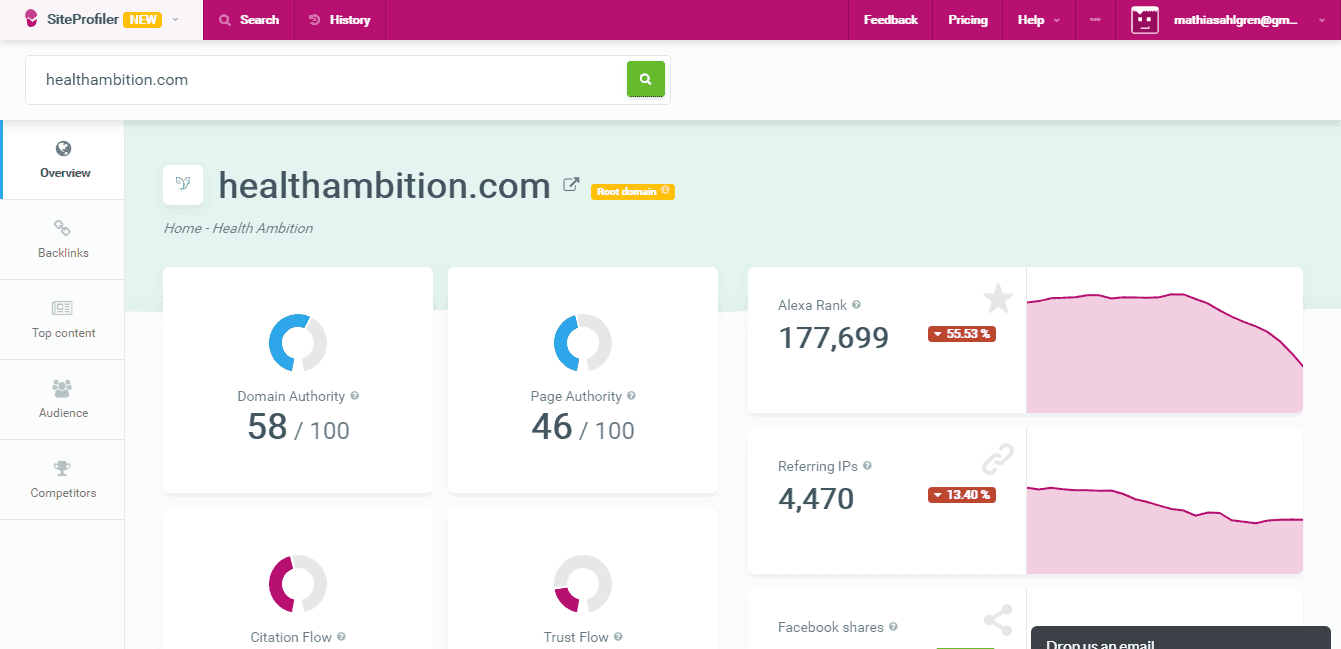Focus the domain search field with healthambition.com
Screen dimensions: 1341x649
(326, 80)
